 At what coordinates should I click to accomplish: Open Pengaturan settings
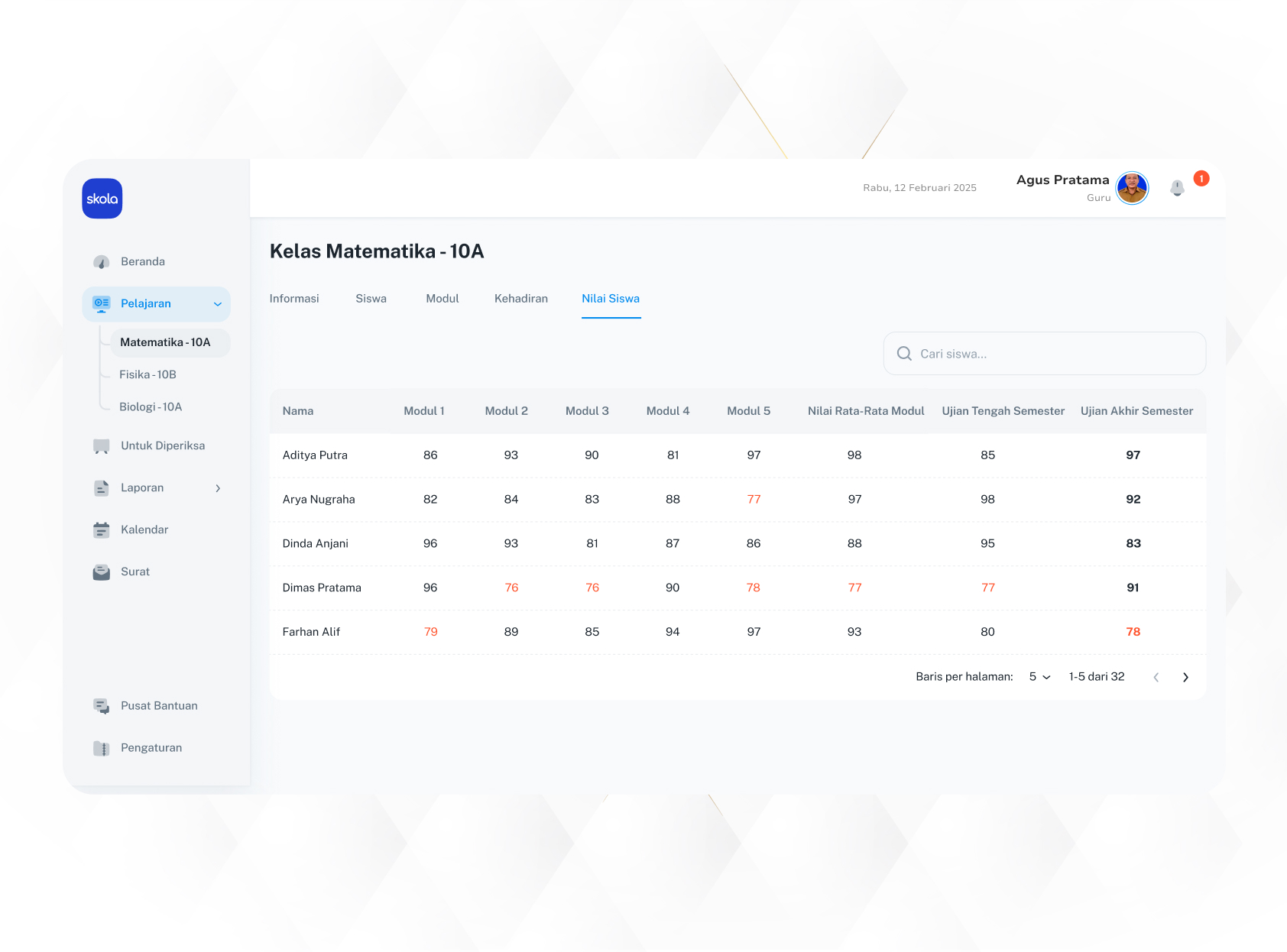pos(151,748)
